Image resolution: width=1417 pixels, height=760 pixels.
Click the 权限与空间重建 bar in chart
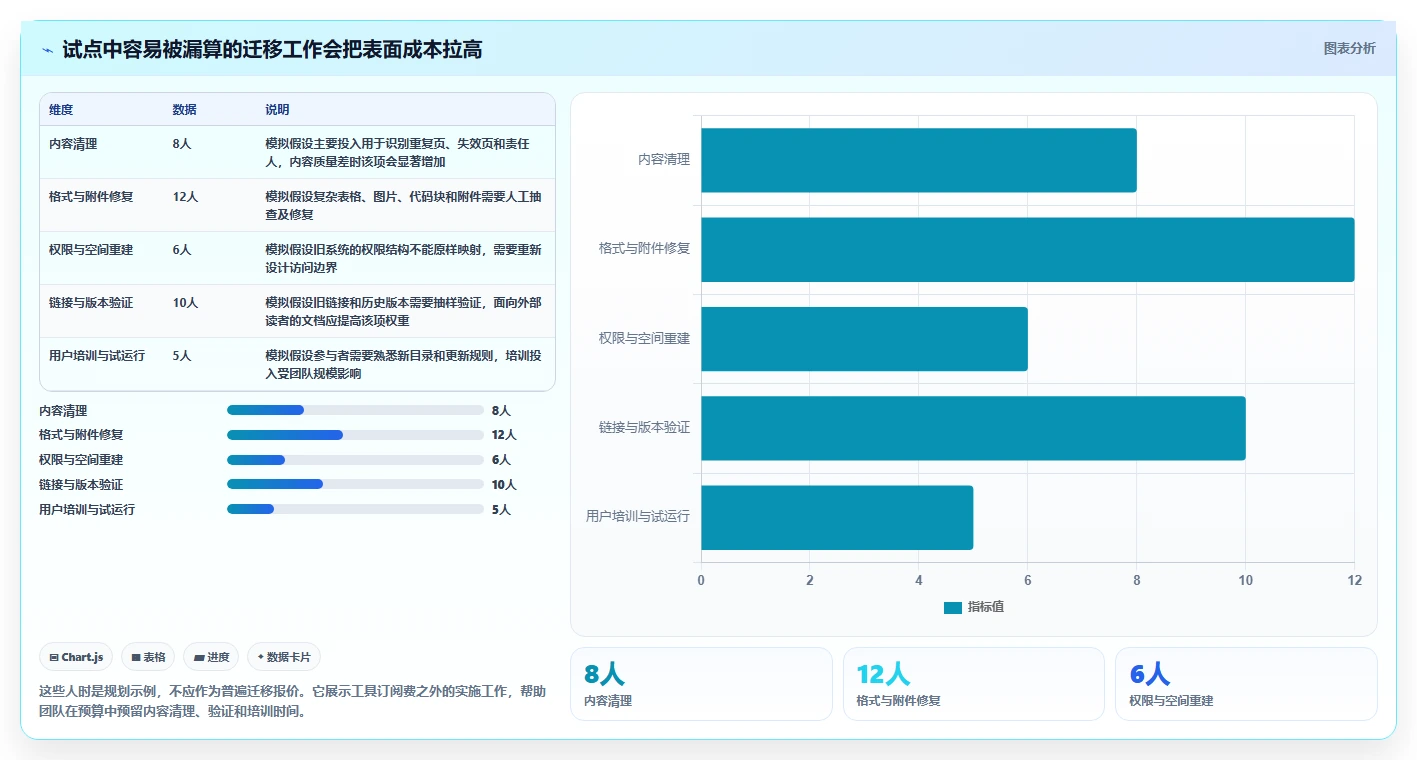(x=864, y=339)
